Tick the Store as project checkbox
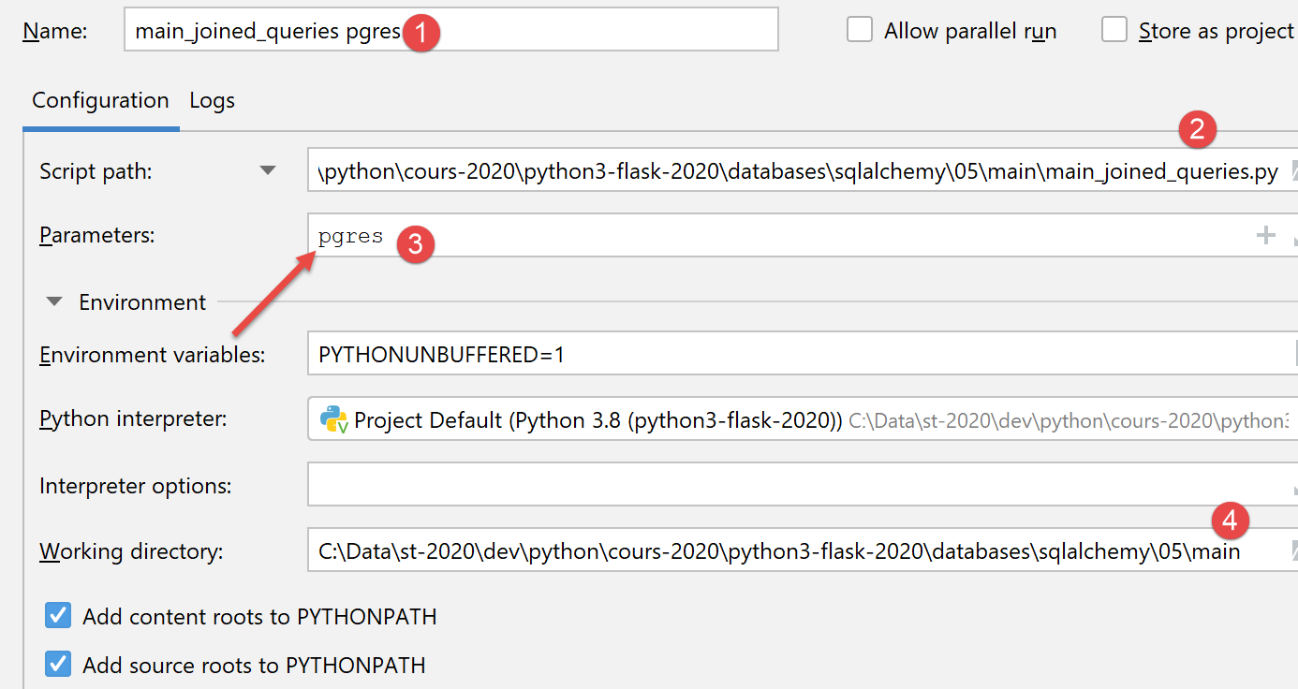1298x689 pixels. point(1114,30)
